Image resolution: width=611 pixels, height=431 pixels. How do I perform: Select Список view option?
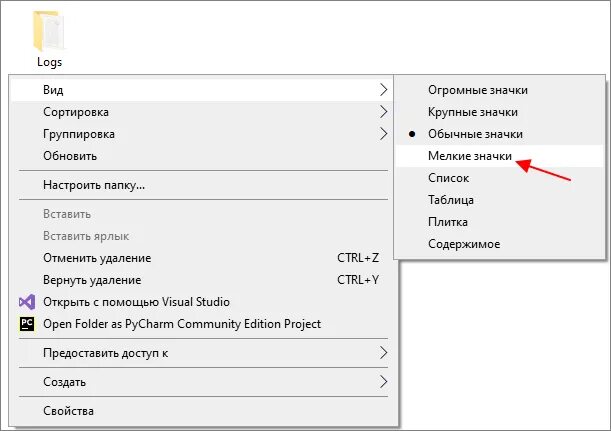pos(449,178)
